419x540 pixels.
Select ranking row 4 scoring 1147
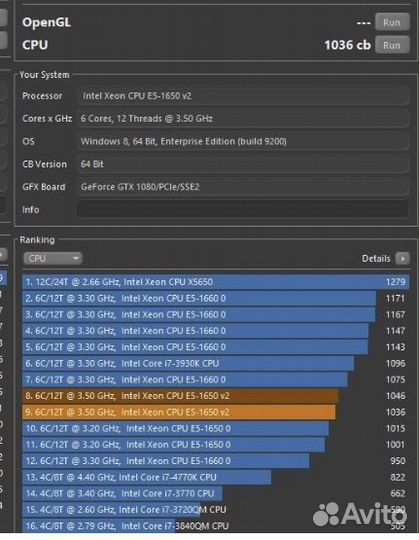[216, 331]
